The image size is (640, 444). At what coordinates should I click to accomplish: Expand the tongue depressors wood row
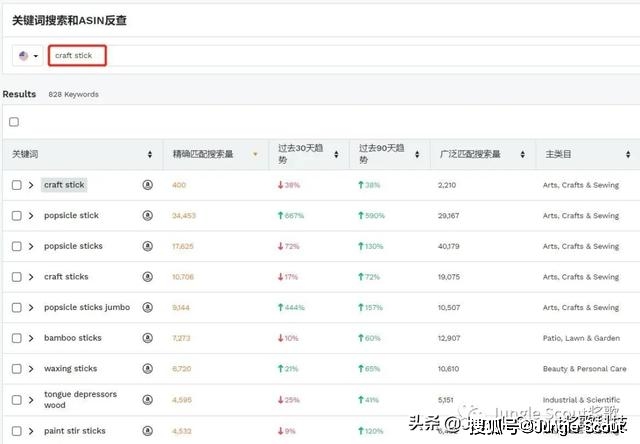(x=31, y=400)
